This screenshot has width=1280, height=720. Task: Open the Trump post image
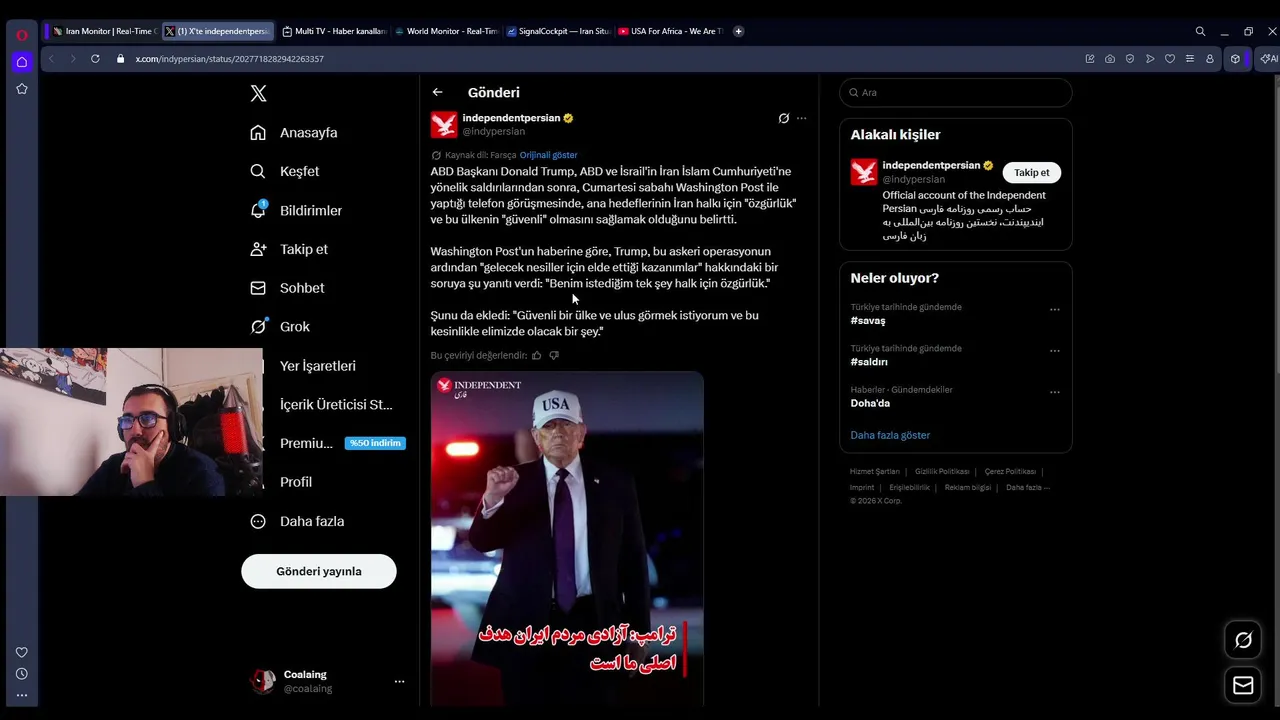coord(567,539)
